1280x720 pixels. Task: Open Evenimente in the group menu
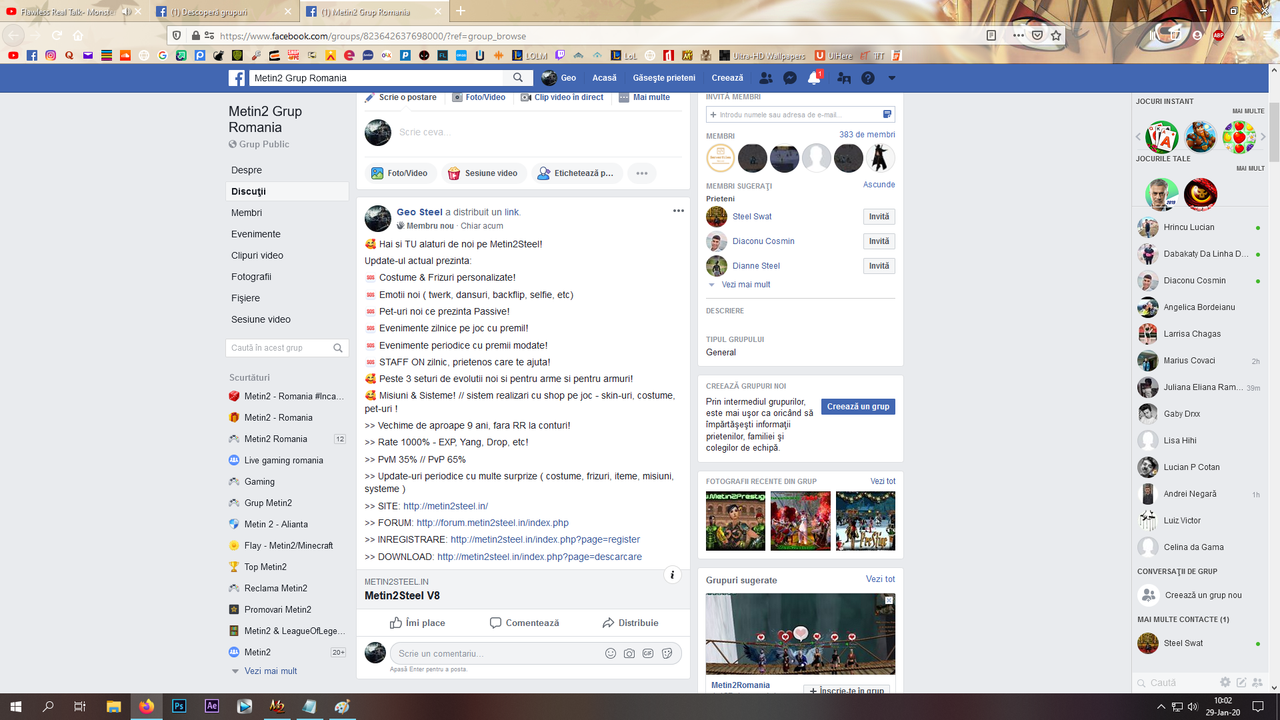[x=287, y=234]
